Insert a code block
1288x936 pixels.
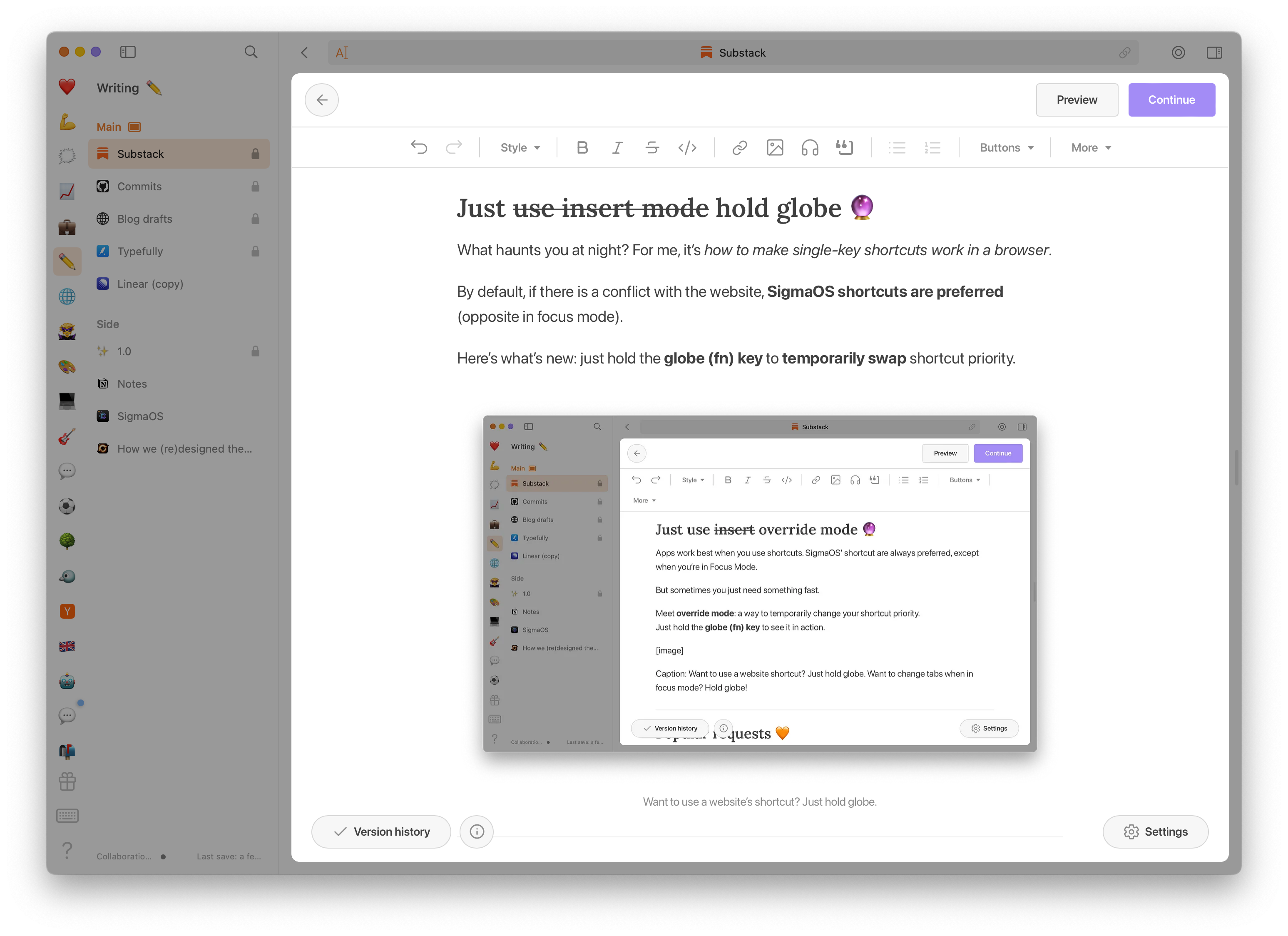[x=687, y=148]
